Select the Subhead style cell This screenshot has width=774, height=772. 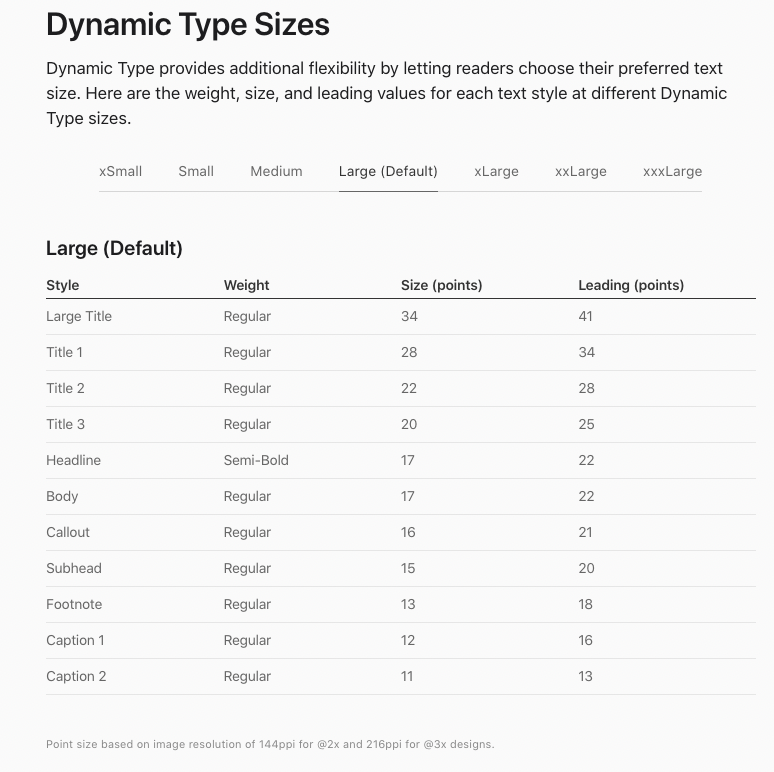(74, 569)
